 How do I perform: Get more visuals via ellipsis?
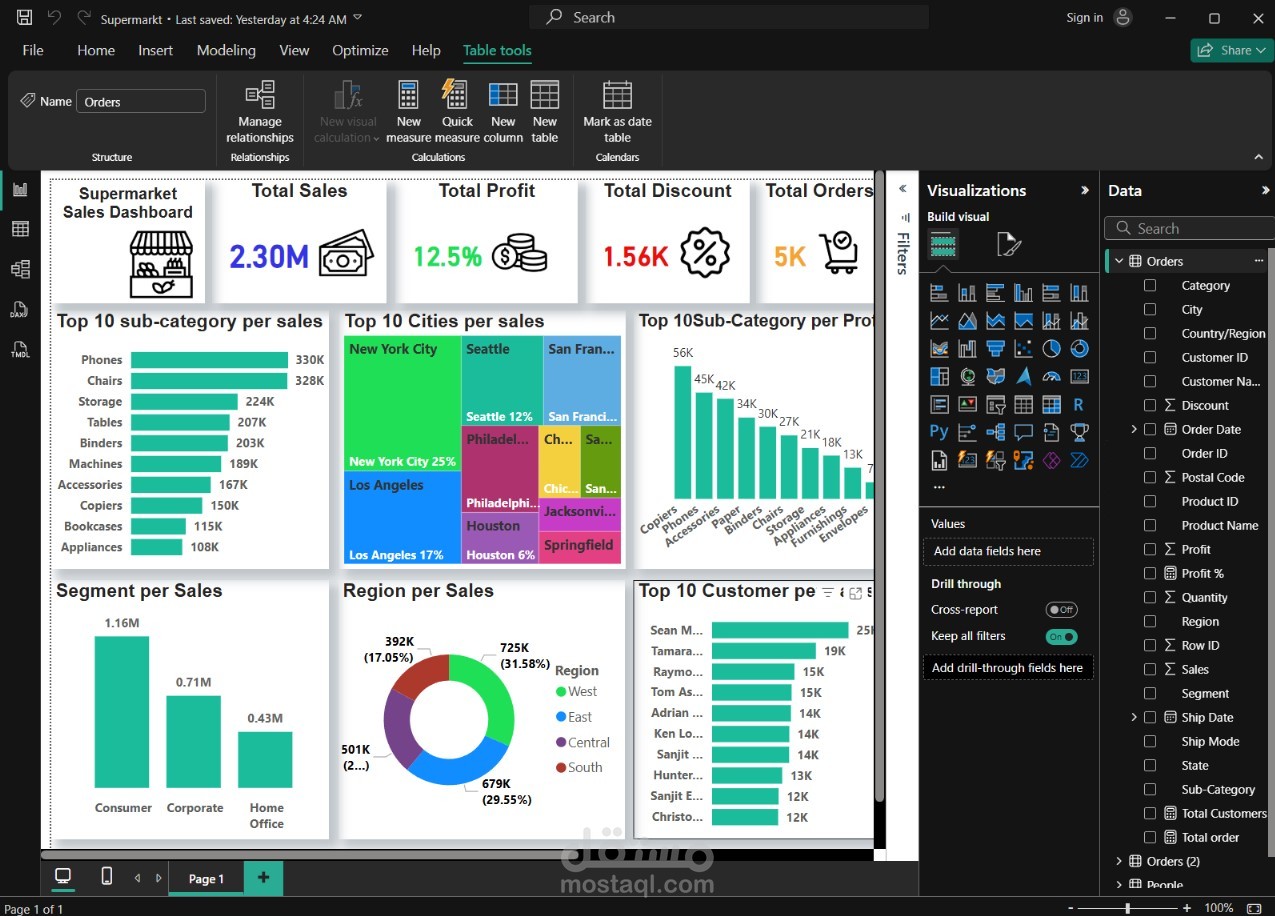pyautogui.click(x=938, y=487)
